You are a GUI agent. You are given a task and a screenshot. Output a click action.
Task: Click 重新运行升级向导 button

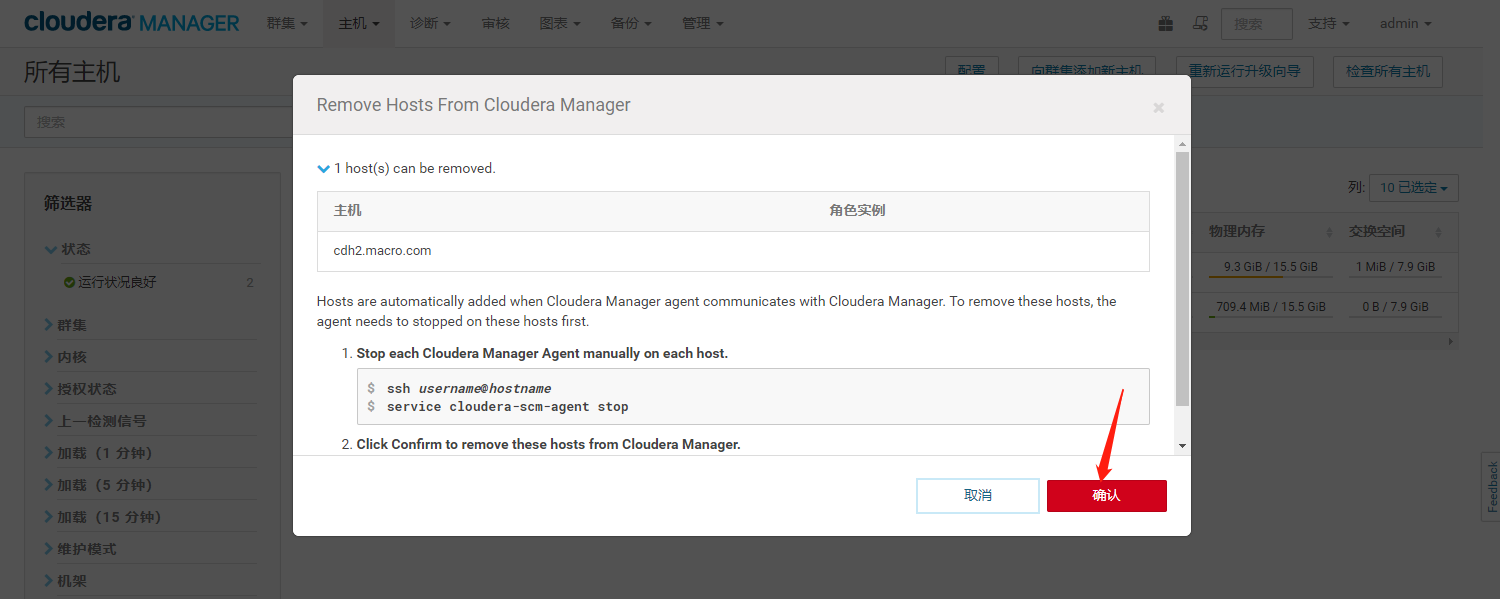(1244, 71)
